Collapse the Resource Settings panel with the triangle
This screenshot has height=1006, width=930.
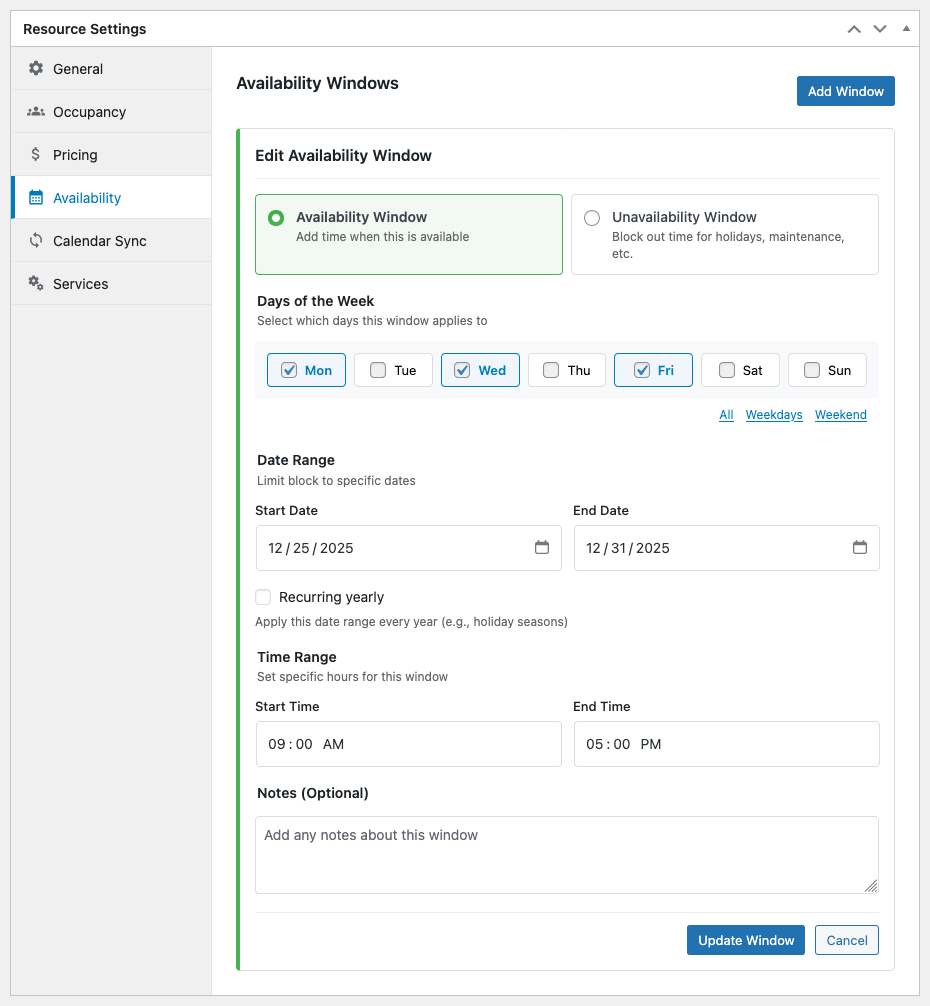click(906, 29)
